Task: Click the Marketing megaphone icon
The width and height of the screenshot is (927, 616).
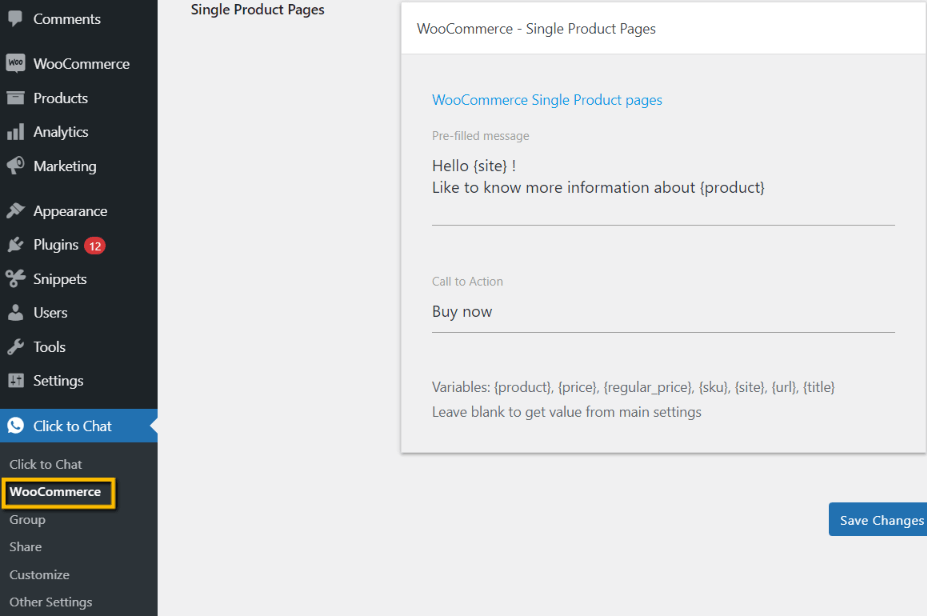Action: (15, 166)
